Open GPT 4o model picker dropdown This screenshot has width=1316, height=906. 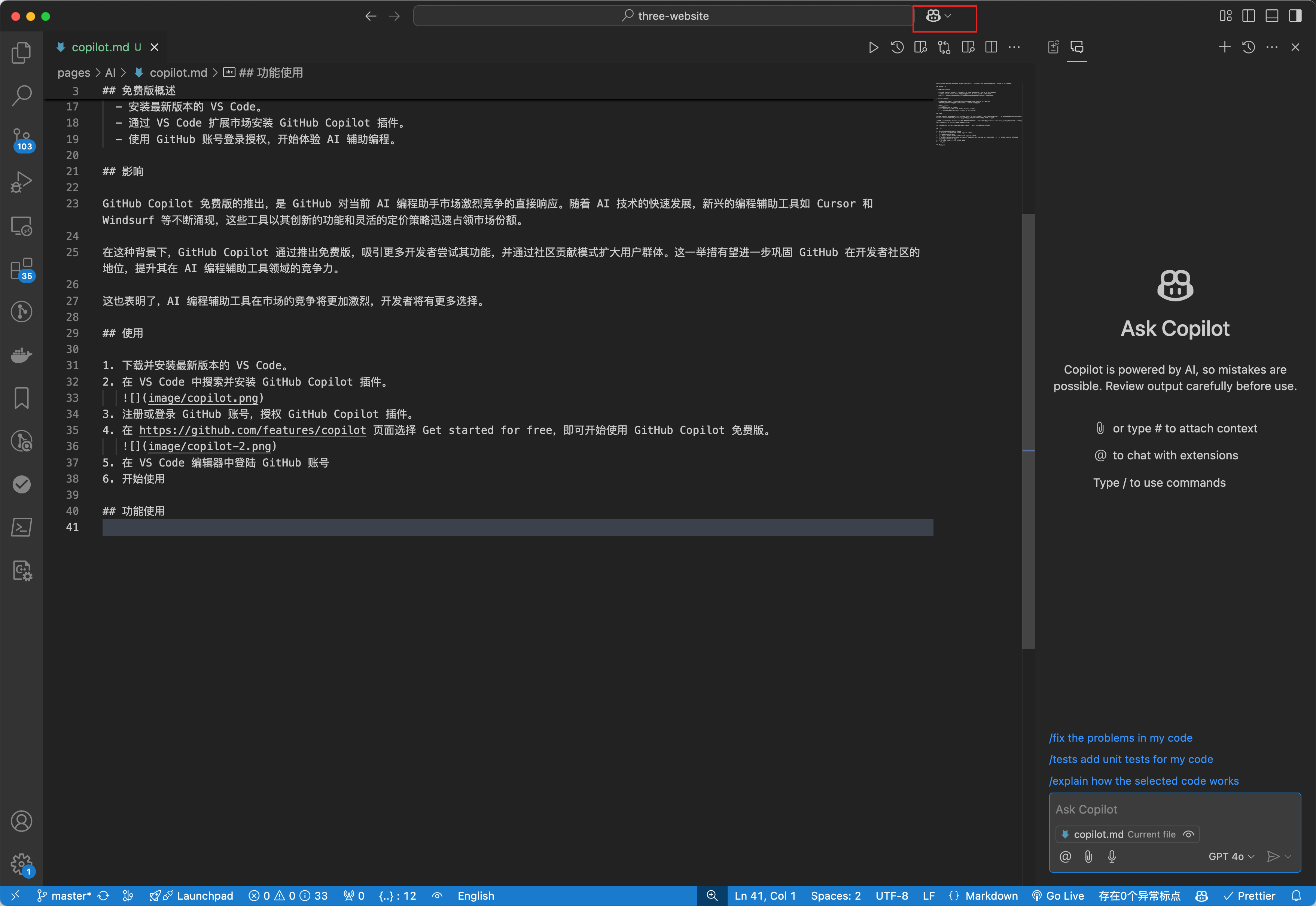click(1231, 857)
